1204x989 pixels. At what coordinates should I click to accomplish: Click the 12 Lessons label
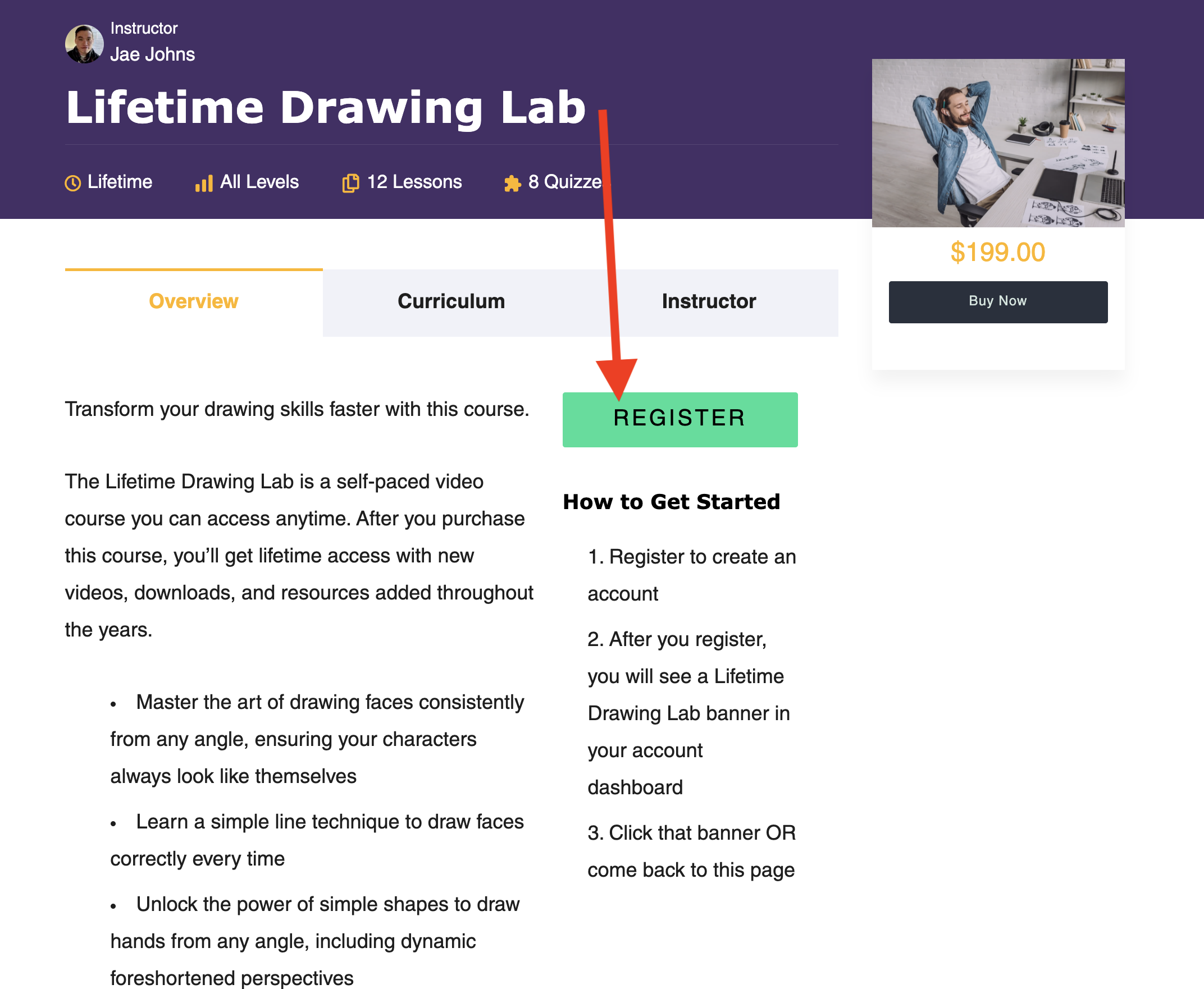[x=414, y=182]
